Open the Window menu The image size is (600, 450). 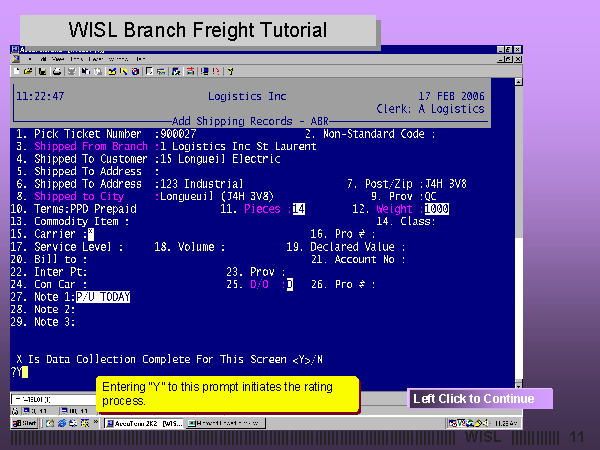coord(118,59)
